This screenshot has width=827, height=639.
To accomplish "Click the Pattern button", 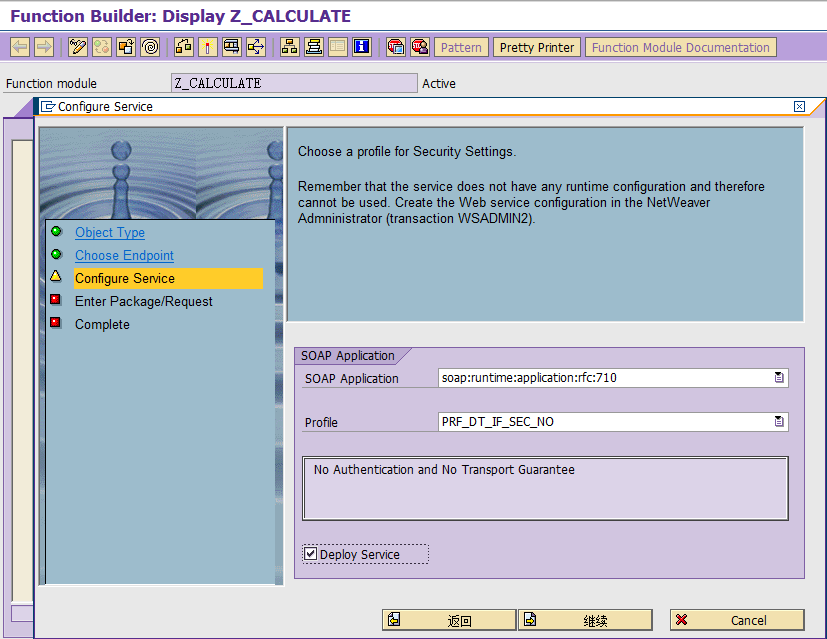I will click(x=460, y=47).
